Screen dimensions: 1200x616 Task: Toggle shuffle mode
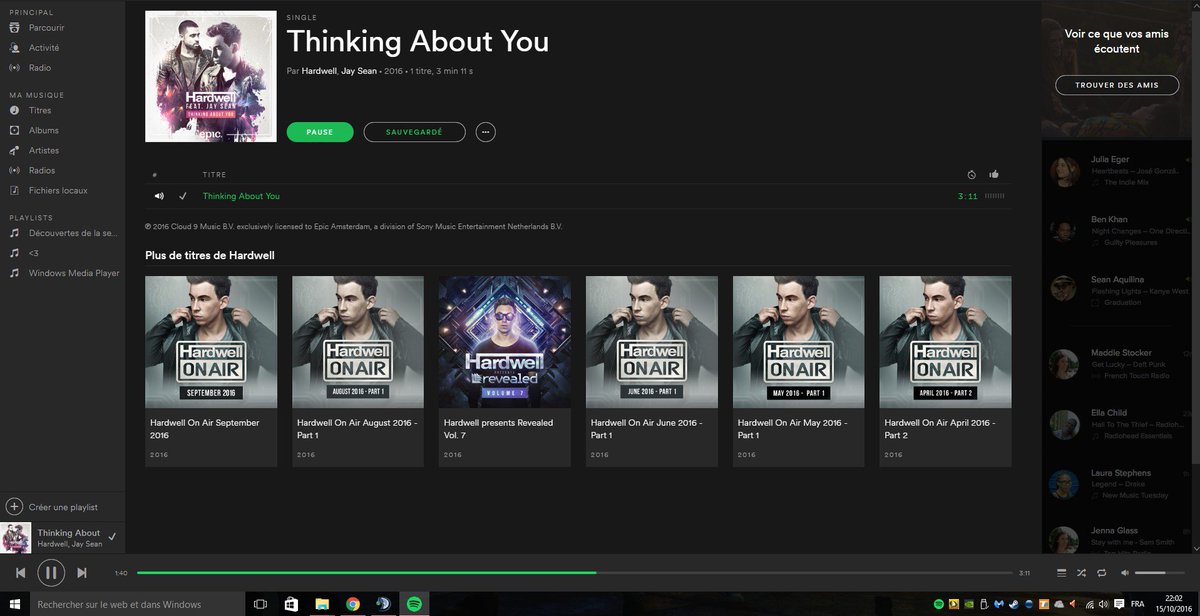pyautogui.click(x=1082, y=573)
